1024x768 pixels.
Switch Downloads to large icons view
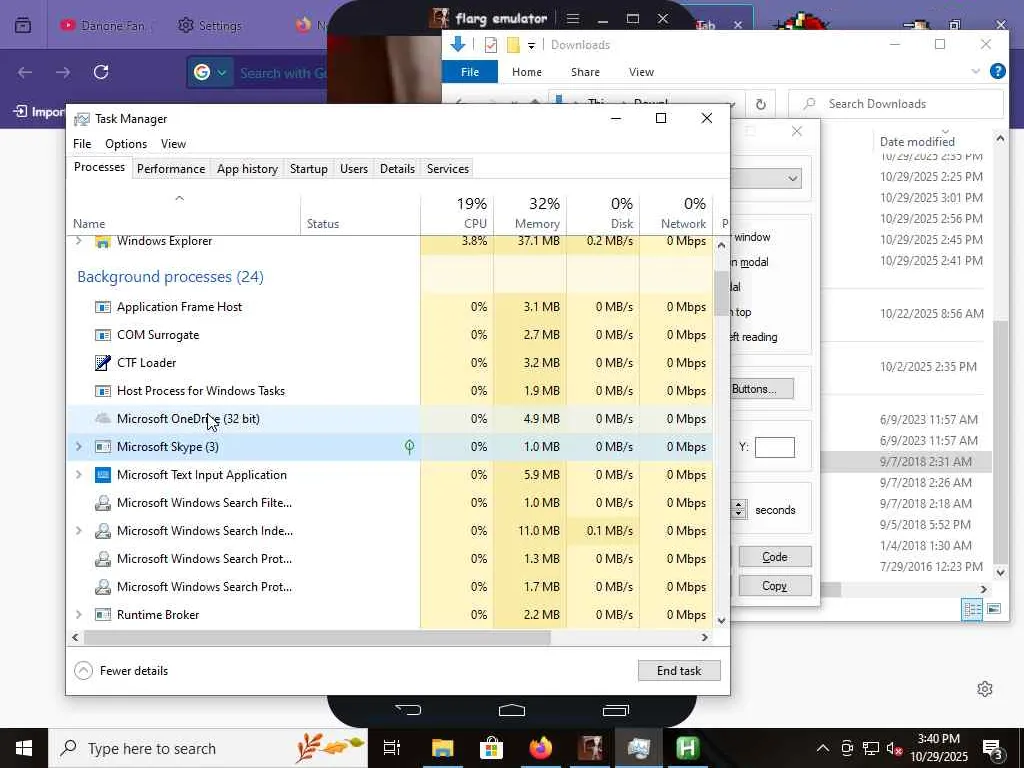[994, 609]
